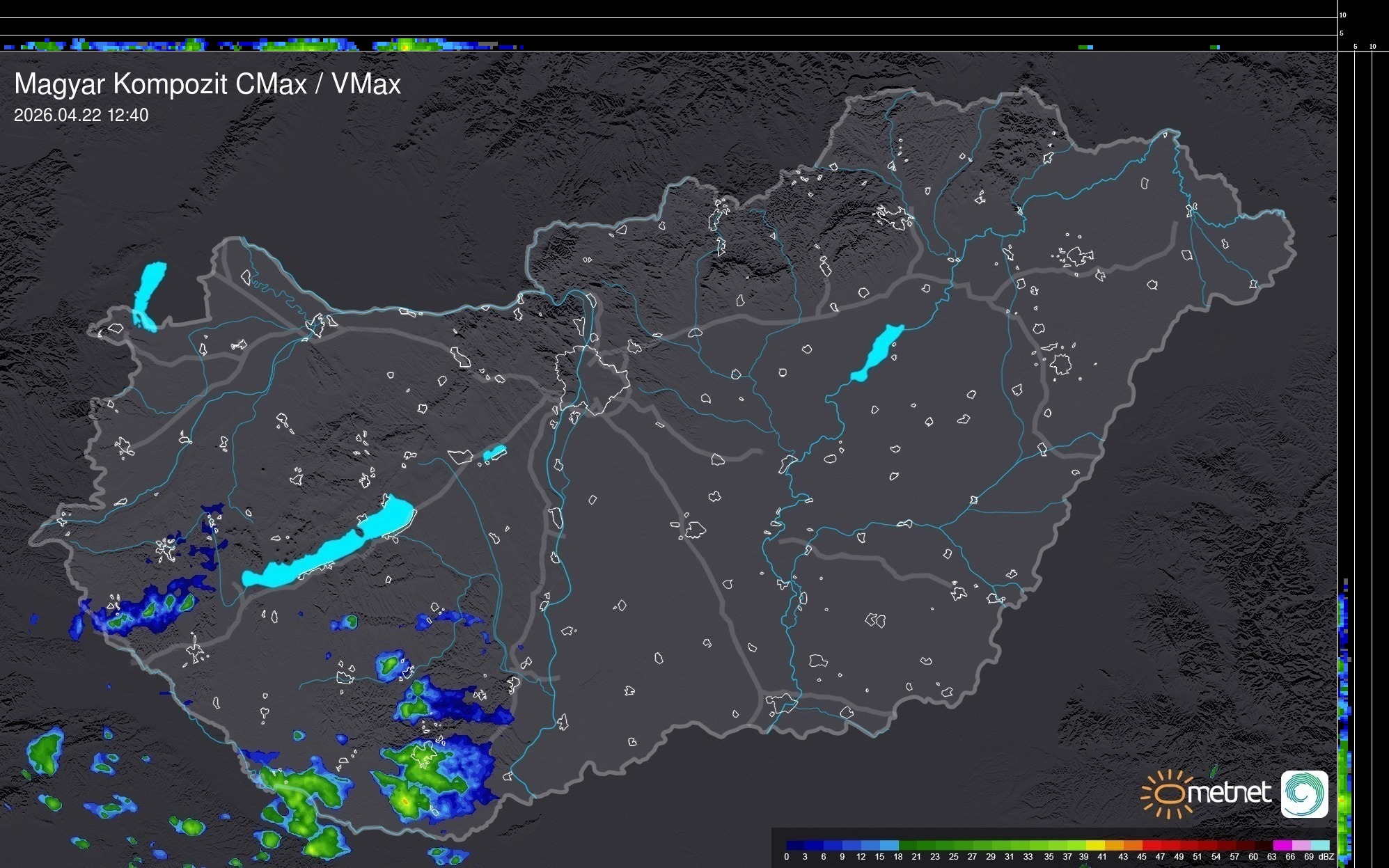1389x868 pixels.
Task: Click the teal swirl radar app icon
Action: pyautogui.click(x=1304, y=794)
